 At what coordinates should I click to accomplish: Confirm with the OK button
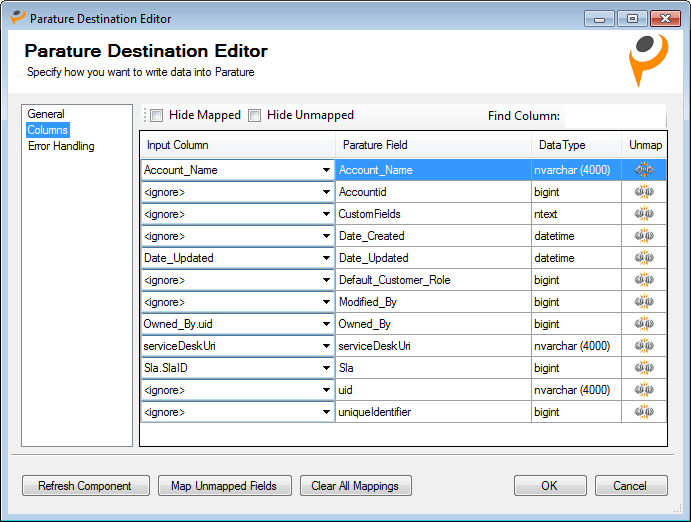[550, 485]
